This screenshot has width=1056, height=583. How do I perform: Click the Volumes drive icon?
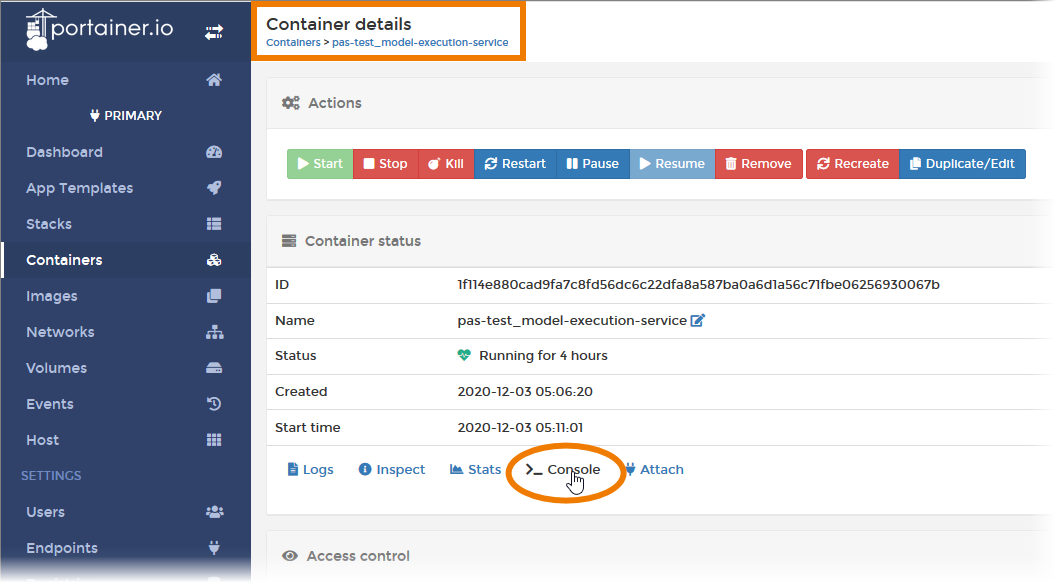tap(214, 368)
